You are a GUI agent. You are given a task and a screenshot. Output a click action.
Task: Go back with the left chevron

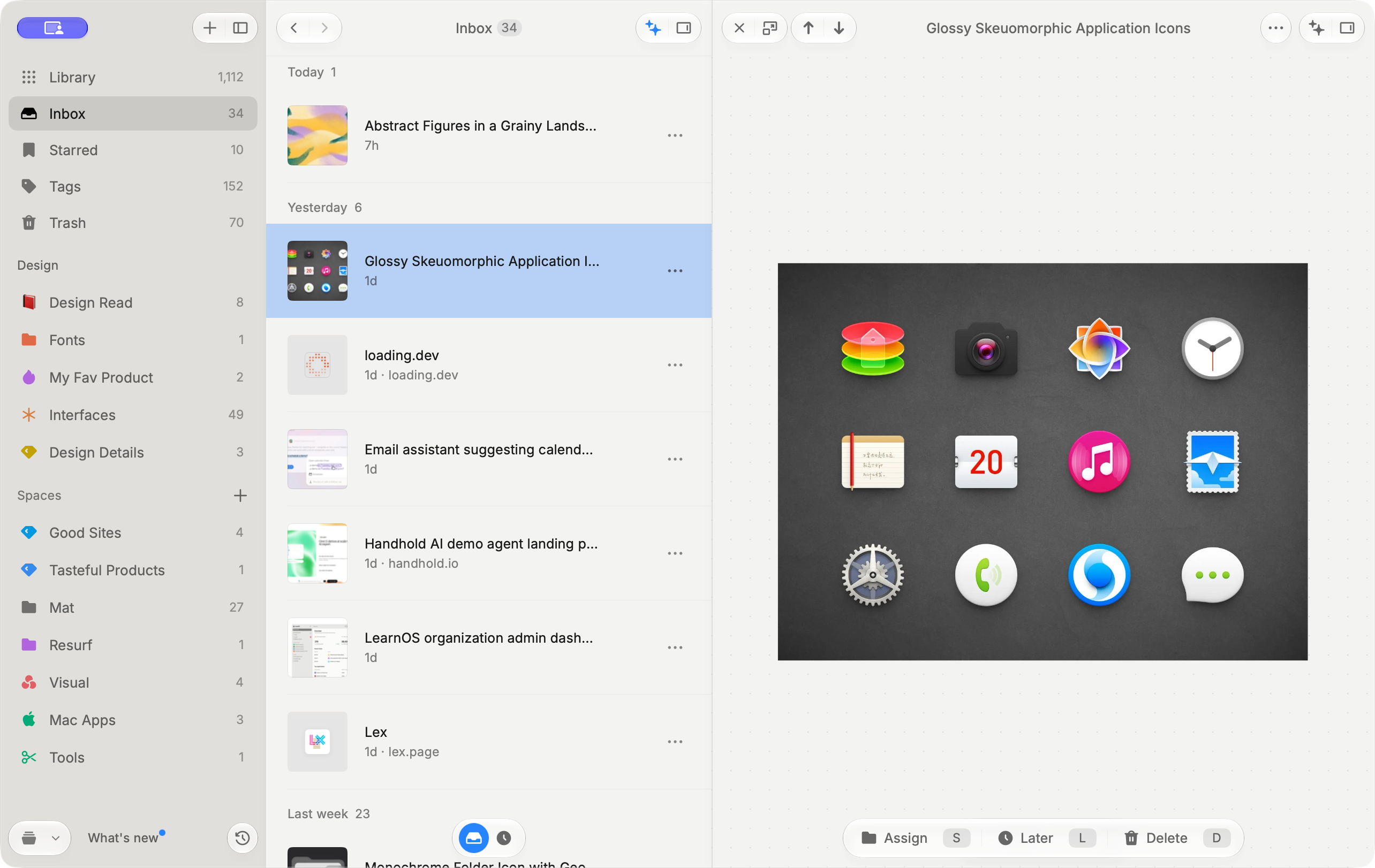tap(293, 28)
